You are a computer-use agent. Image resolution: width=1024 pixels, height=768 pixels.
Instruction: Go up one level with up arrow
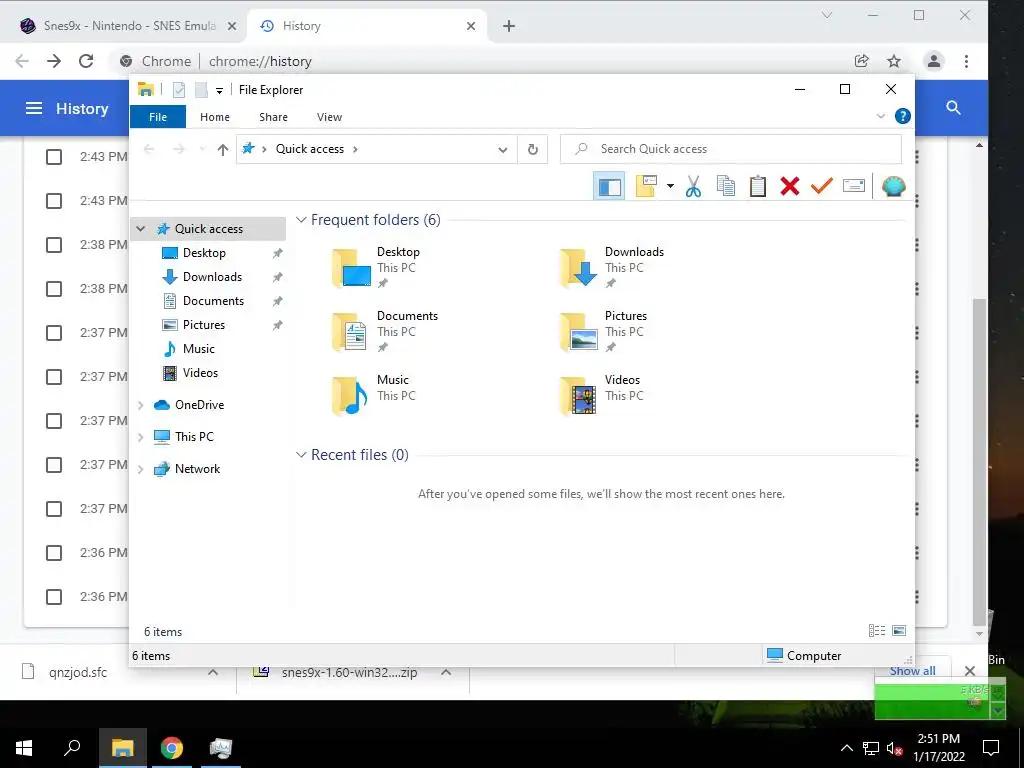223,150
